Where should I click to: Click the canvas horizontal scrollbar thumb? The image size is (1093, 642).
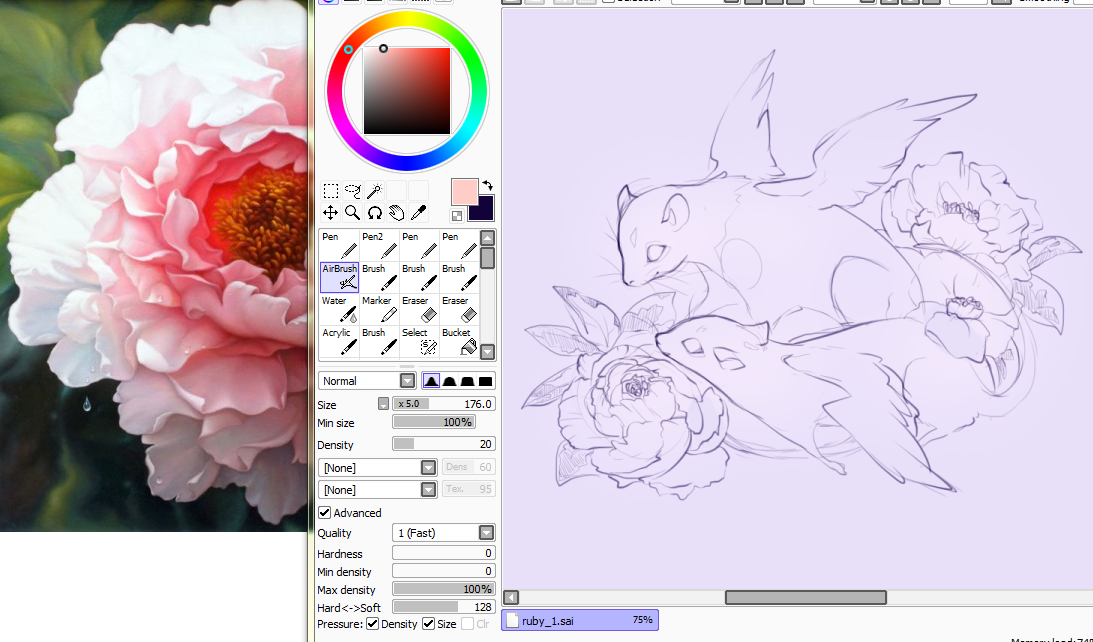click(806, 597)
